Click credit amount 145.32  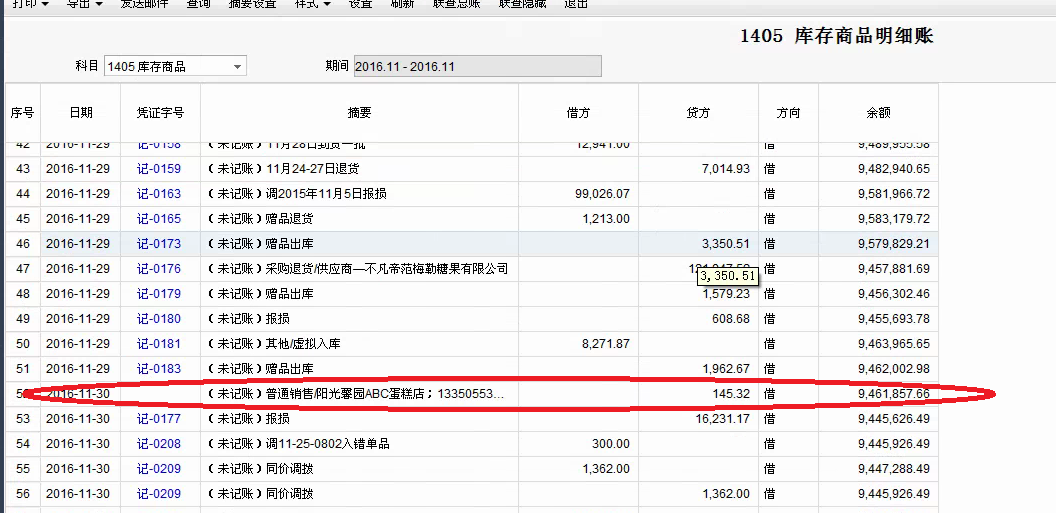pyautogui.click(x=731, y=394)
